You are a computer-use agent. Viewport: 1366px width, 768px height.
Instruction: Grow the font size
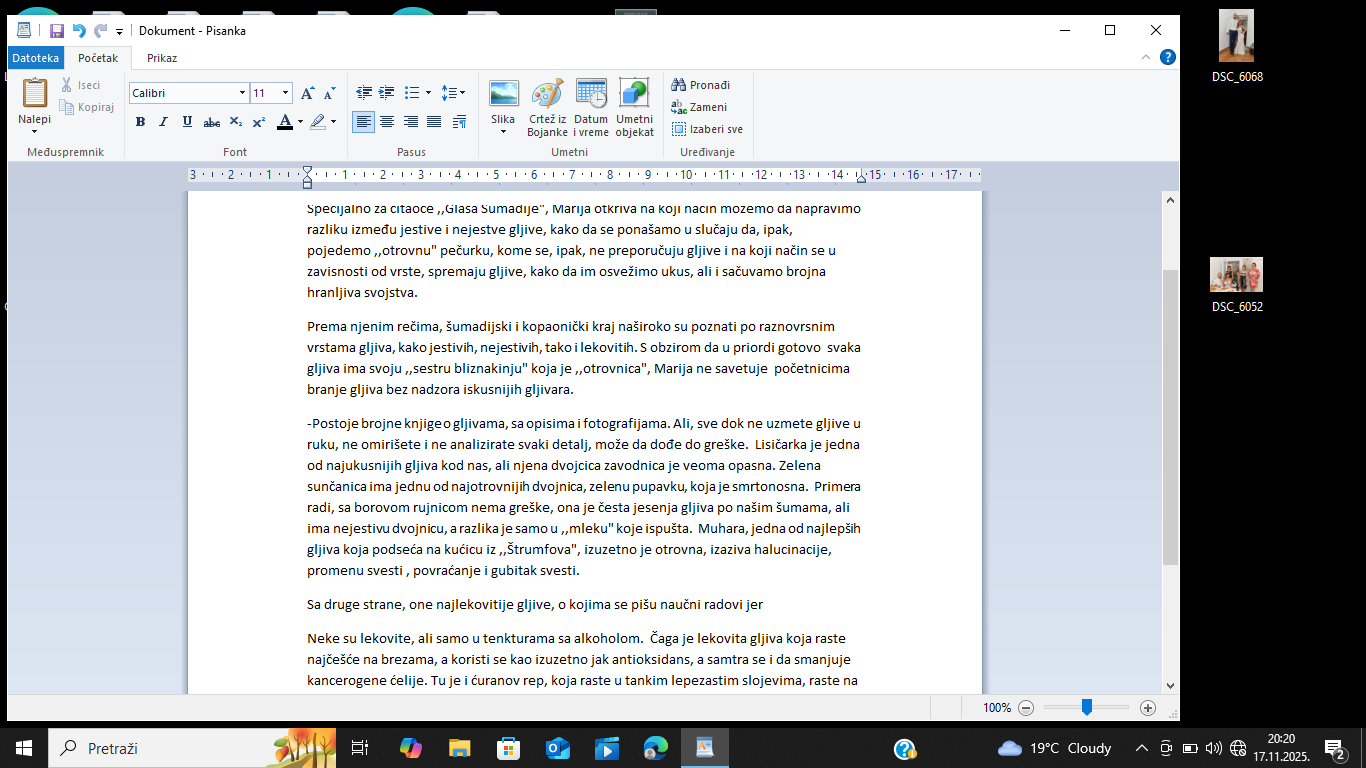coord(308,93)
